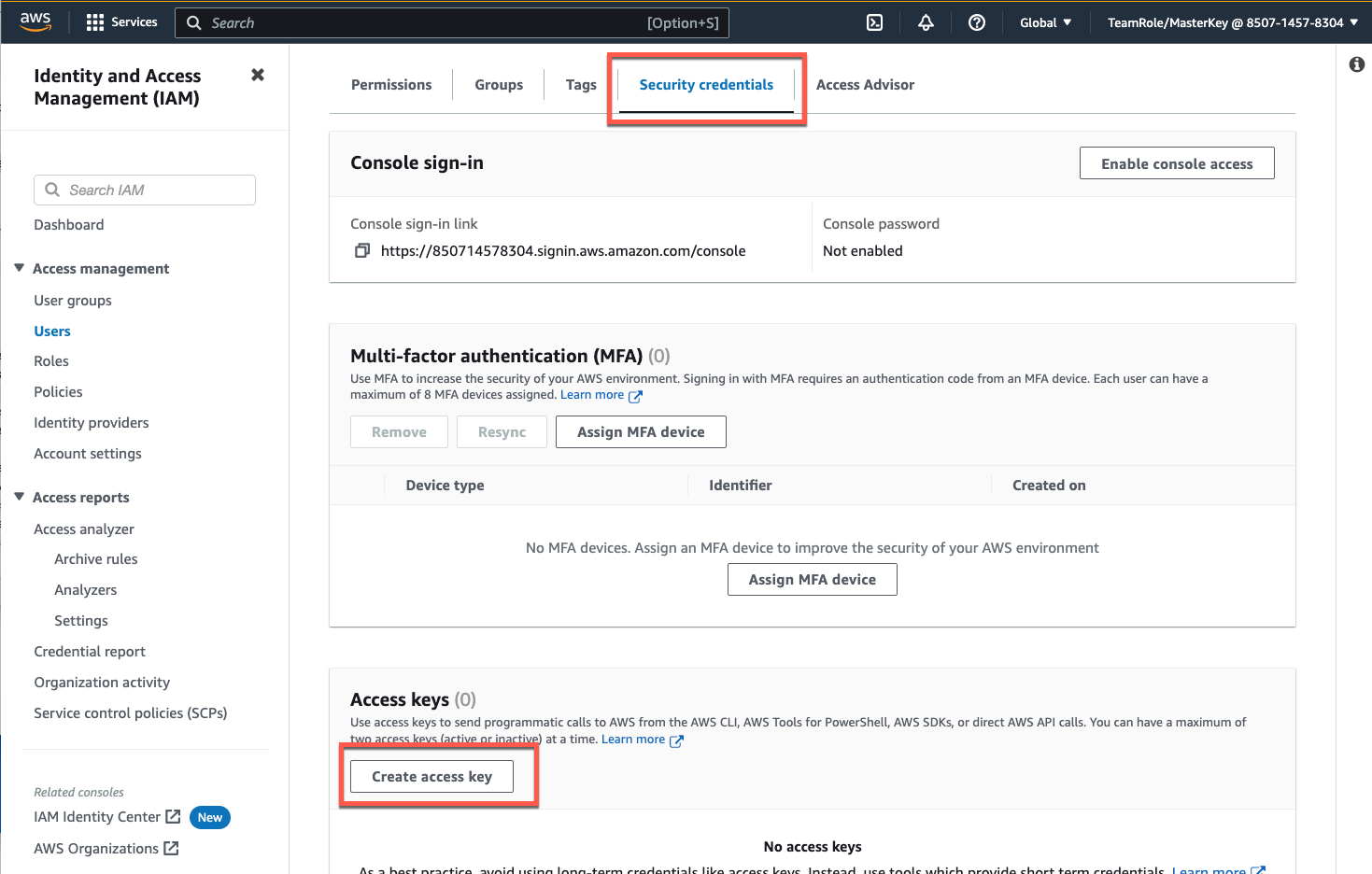This screenshot has width=1372, height=874.
Task: Open the Dashboard page
Action: click(69, 224)
